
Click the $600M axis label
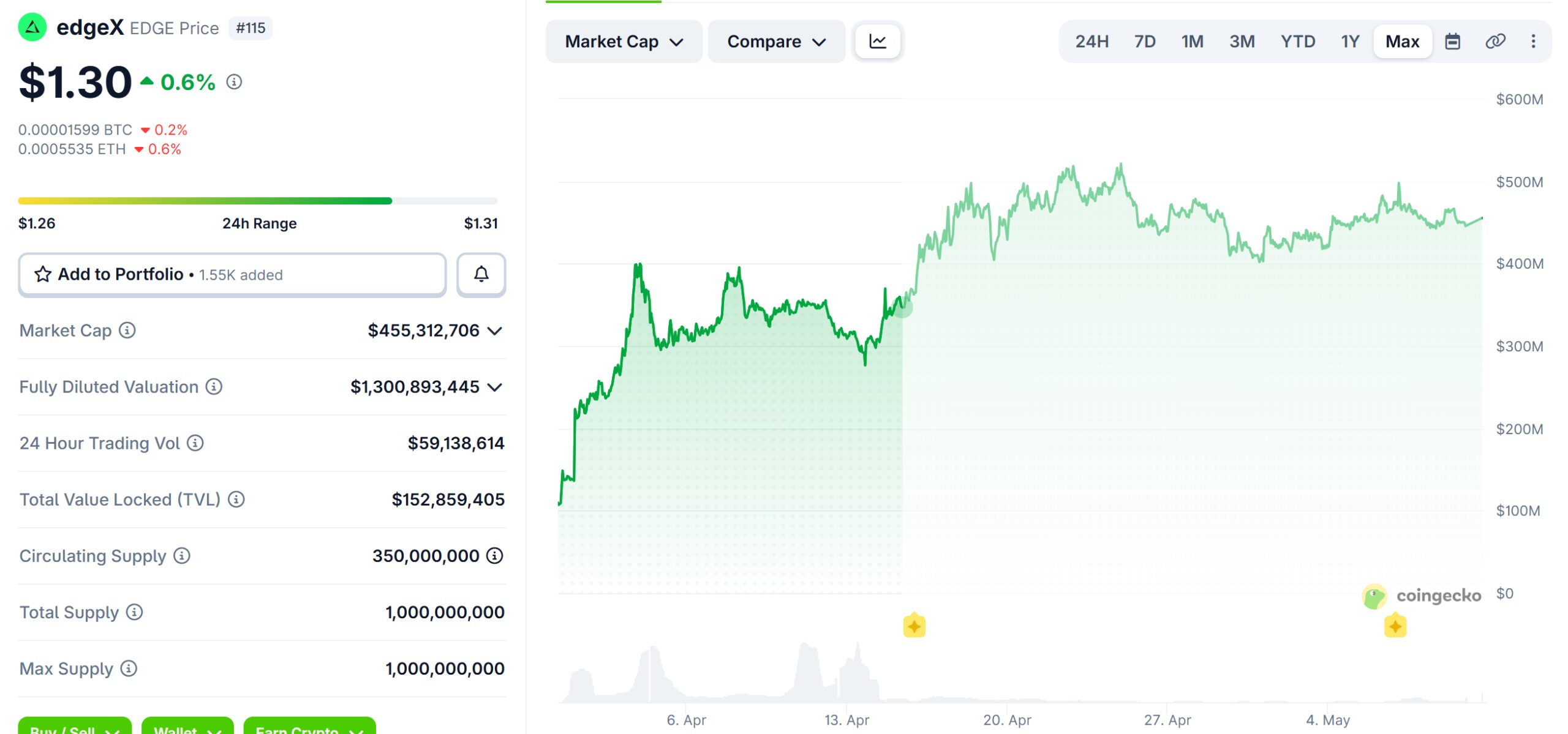coord(1520,99)
